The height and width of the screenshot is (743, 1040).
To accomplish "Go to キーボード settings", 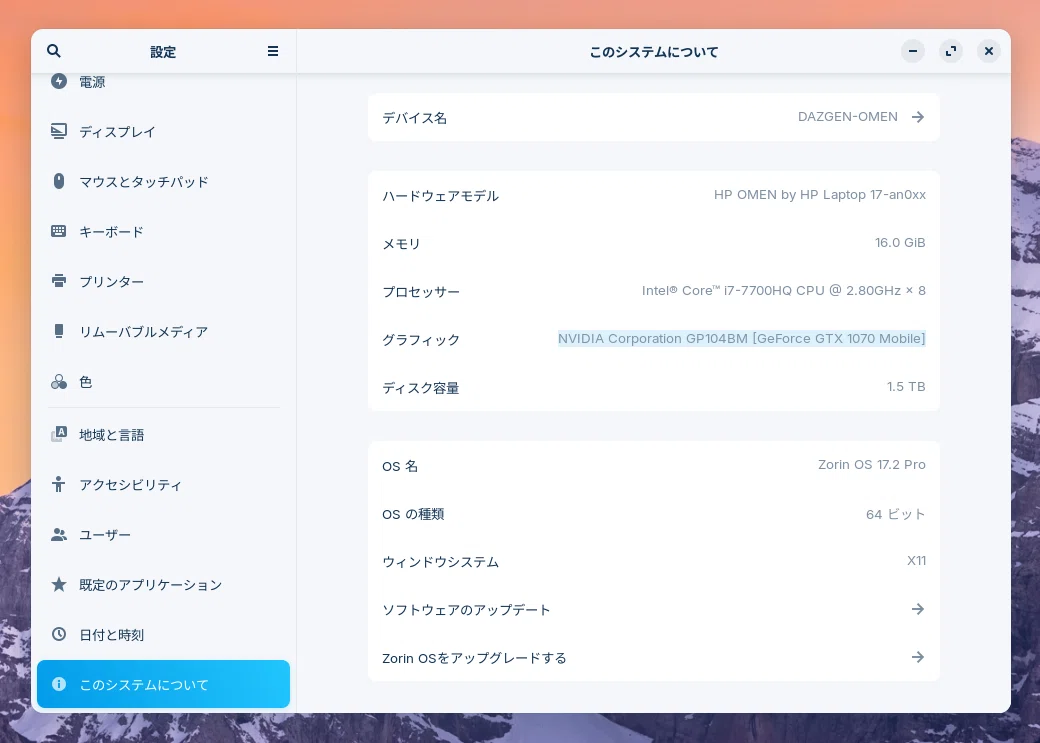I will (x=163, y=232).
